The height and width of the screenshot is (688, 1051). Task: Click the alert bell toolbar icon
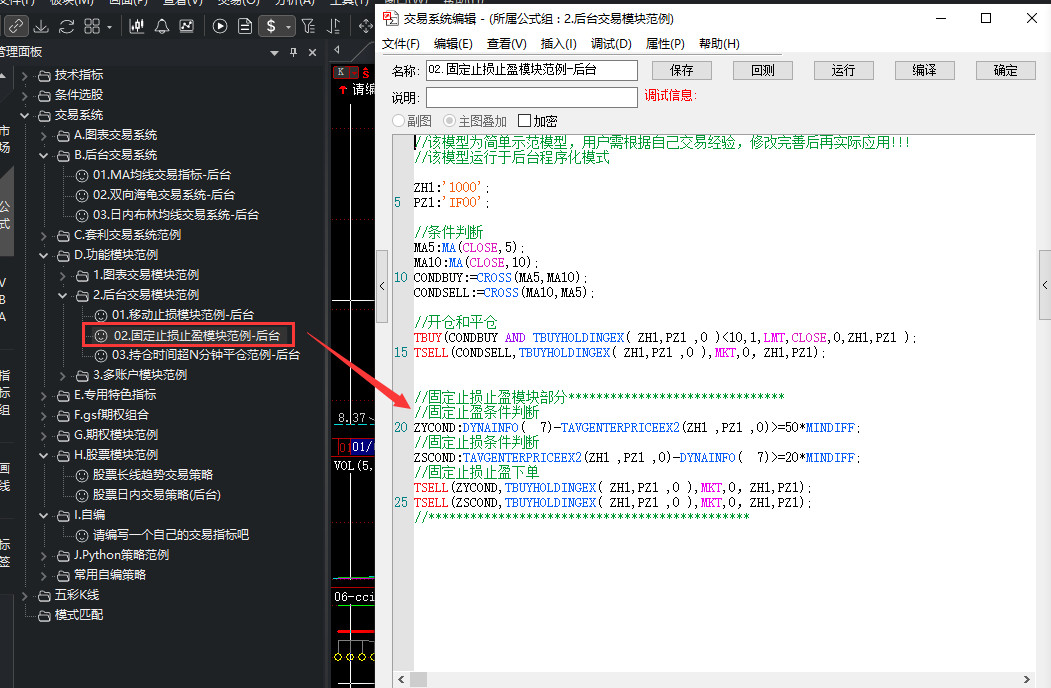click(162, 26)
